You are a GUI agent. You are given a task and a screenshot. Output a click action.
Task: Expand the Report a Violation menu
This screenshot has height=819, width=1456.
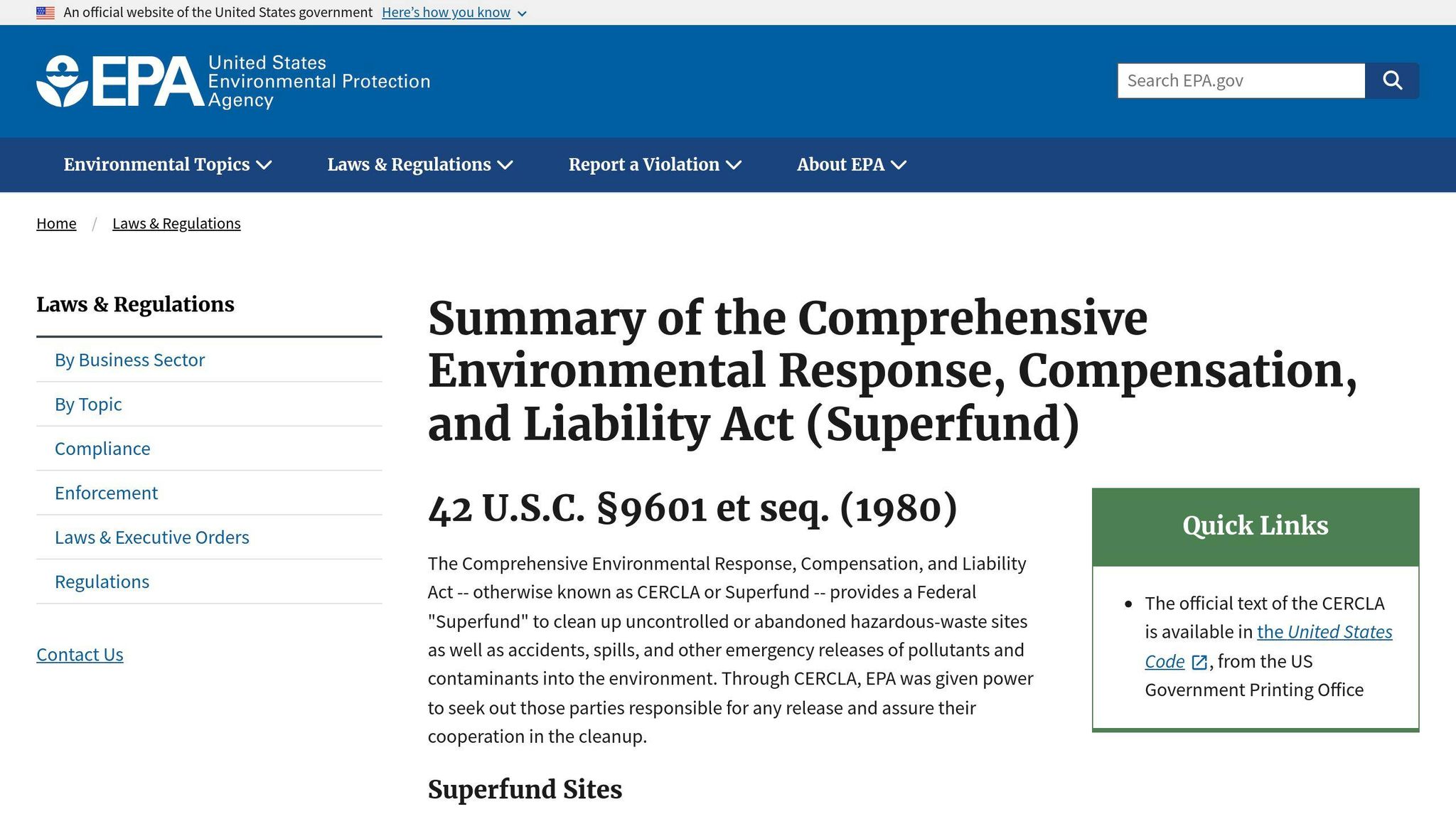pyautogui.click(x=655, y=165)
